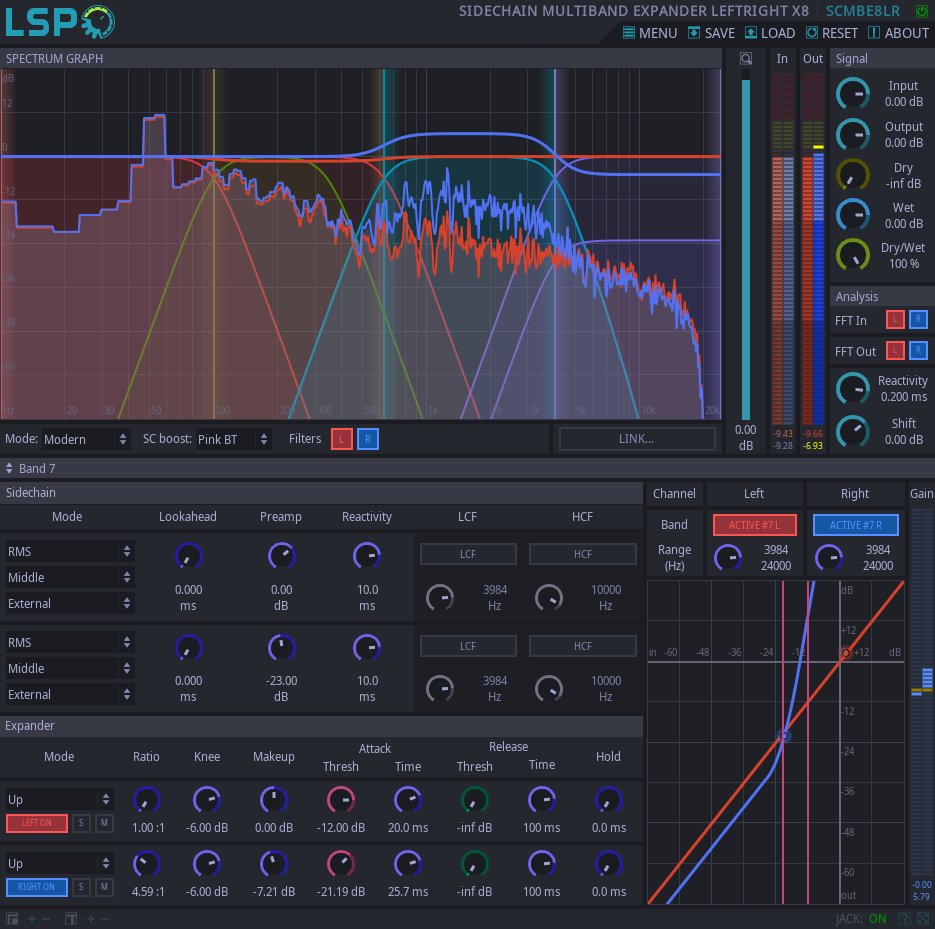Open first sidechain RMS mode dropdown
This screenshot has width=935, height=929.
69,552
